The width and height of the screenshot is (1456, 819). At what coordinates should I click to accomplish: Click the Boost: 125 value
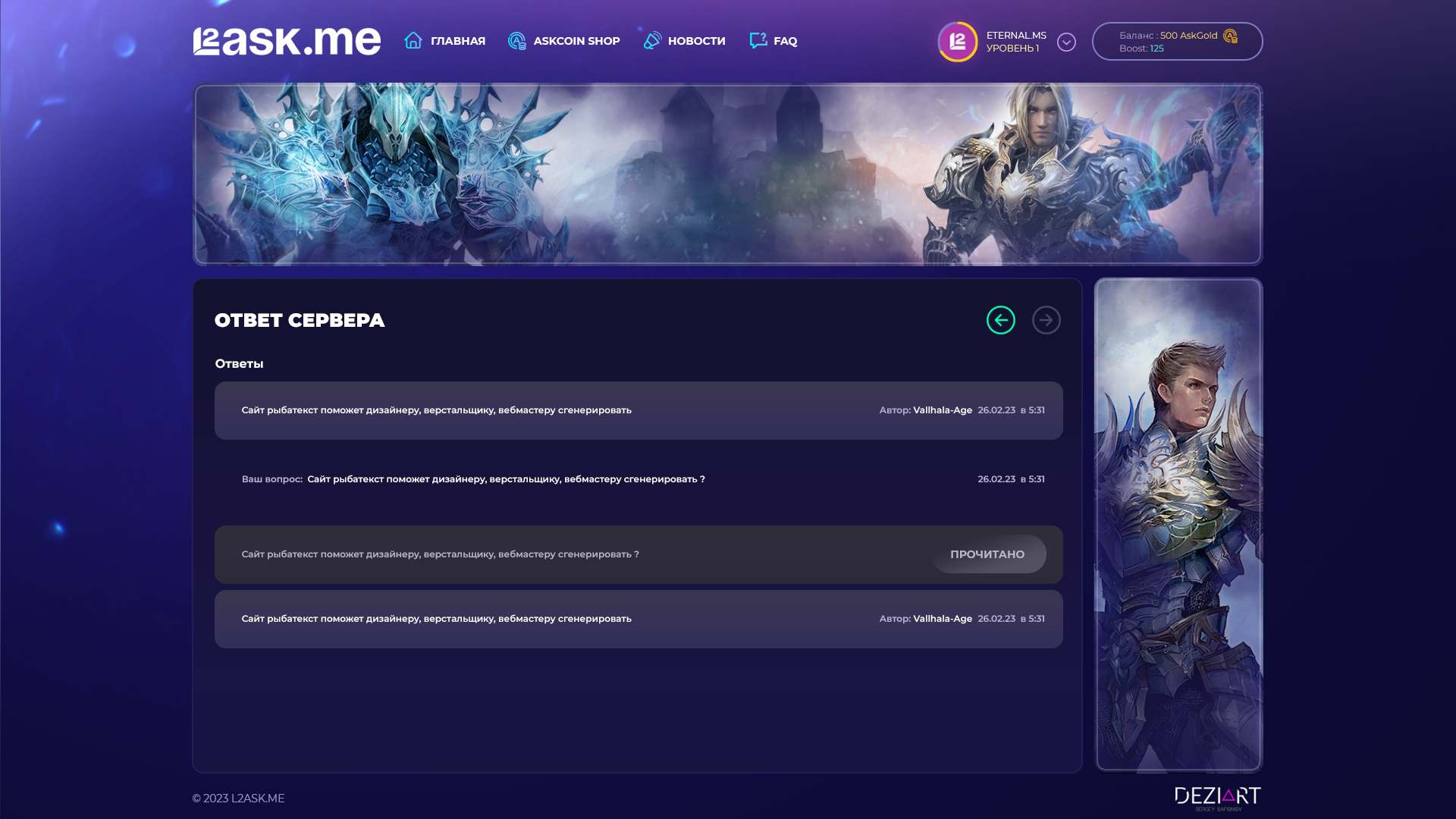1141,48
